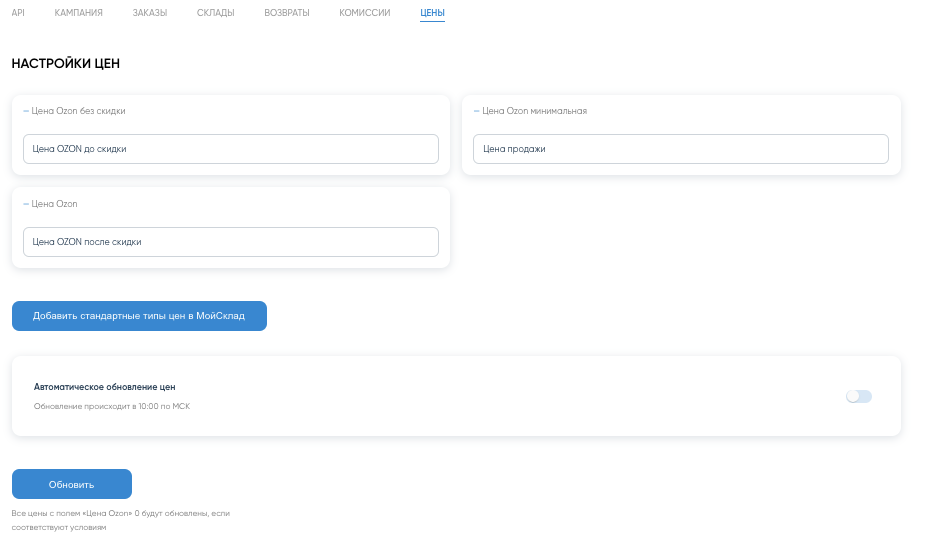Select the ВОЗВРАТЫ tab
Viewport: 925px width, 545px height.
(287, 12)
